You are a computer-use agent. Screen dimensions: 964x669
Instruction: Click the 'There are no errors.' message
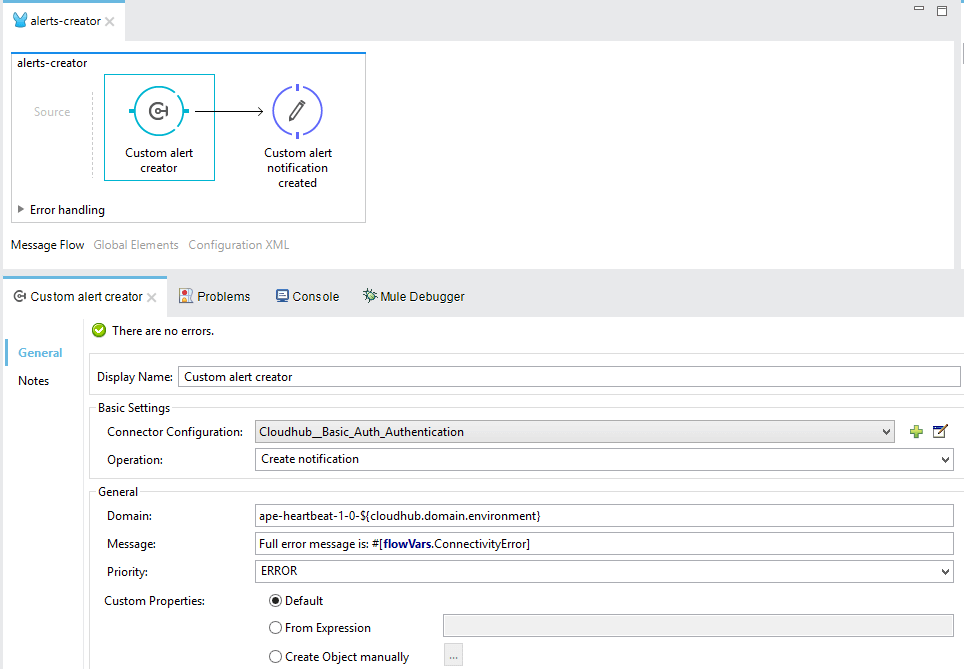click(x=163, y=331)
